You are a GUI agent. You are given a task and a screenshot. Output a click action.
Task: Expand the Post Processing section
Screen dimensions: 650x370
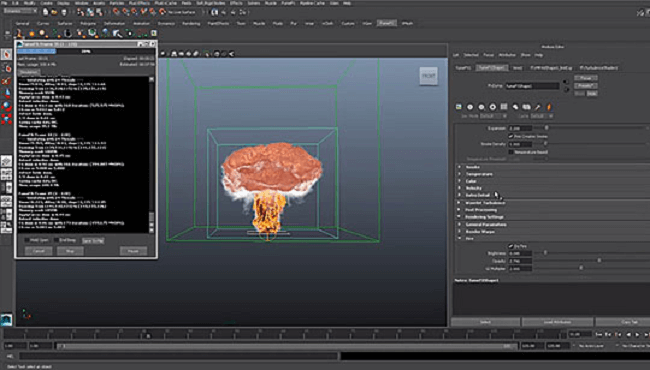click(459, 210)
